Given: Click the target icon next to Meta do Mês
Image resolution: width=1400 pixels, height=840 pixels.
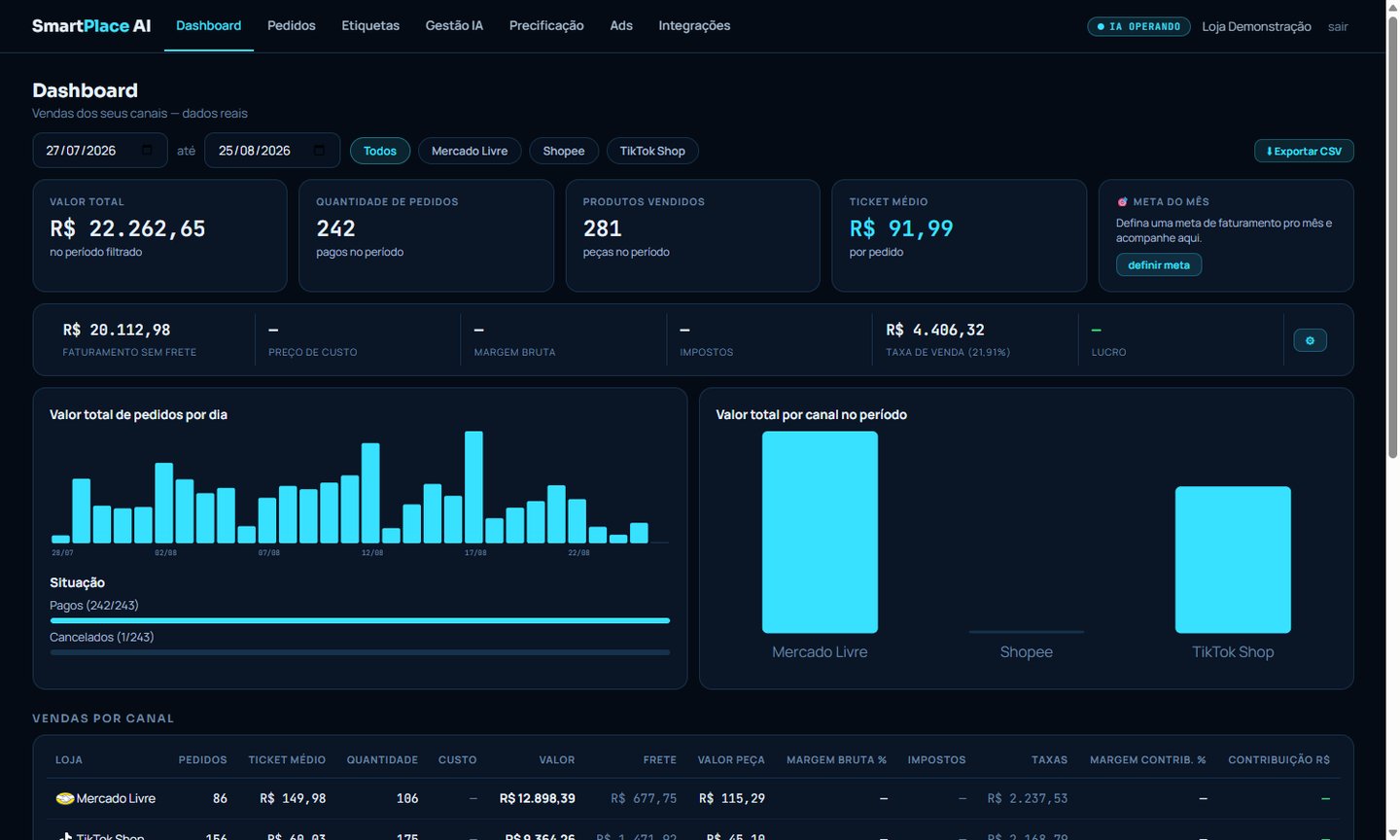Looking at the screenshot, I should tap(1123, 201).
